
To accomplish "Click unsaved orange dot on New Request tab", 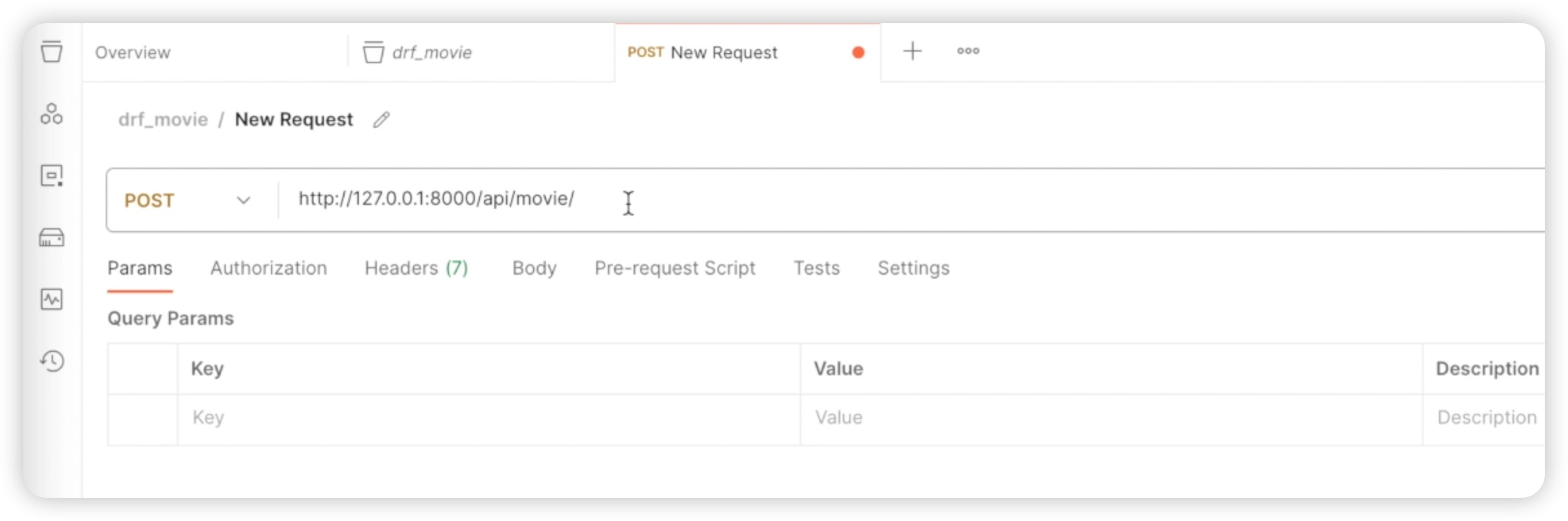I will tap(858, 53).
